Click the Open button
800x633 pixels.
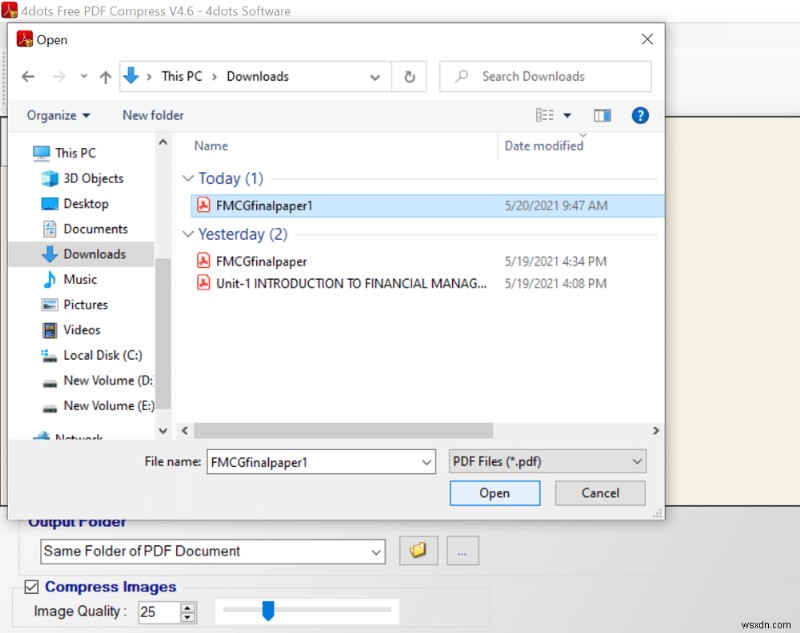(494, 493)
